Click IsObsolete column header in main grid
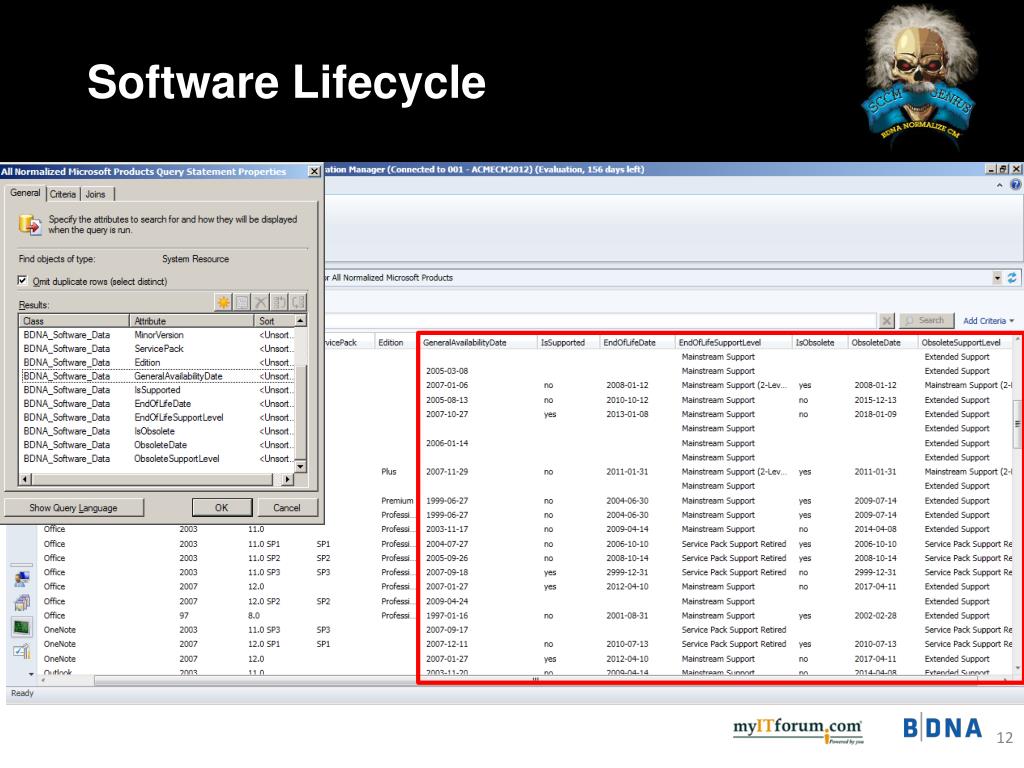The width and height of the screenshot is (1024, 768). pos(820,342)
